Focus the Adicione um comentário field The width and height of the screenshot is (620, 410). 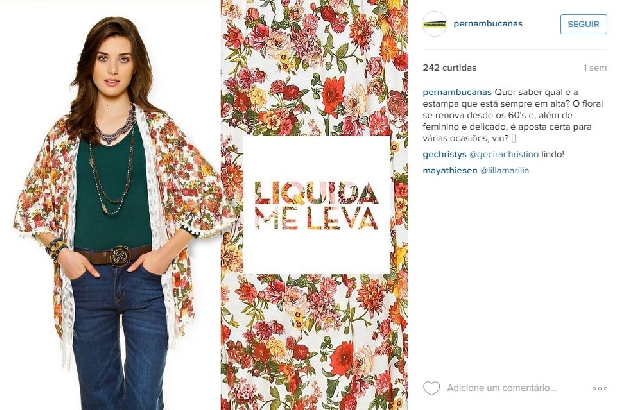point(501,388)
